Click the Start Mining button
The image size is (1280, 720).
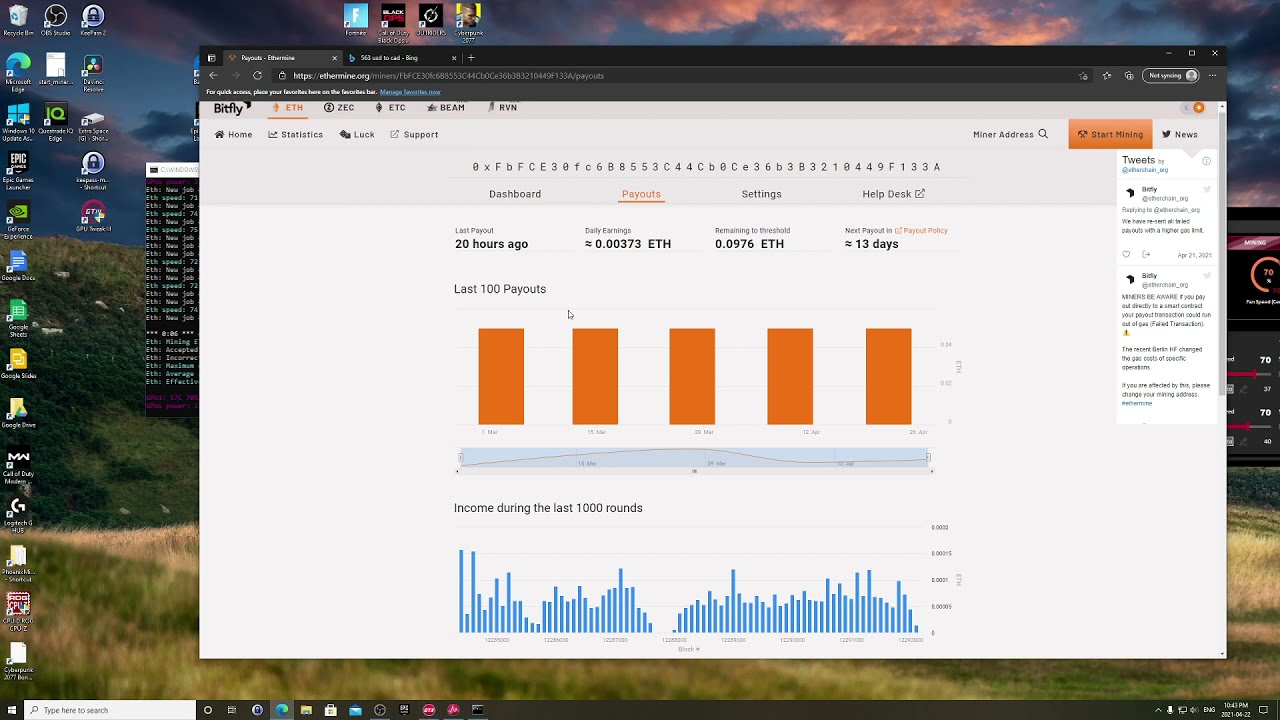(1110, 134)
